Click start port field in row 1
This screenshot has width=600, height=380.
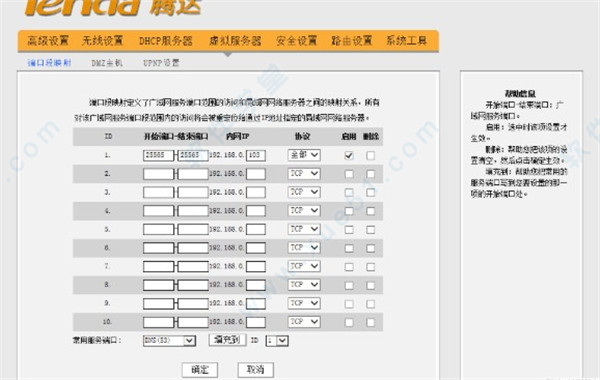click(158, 155)
